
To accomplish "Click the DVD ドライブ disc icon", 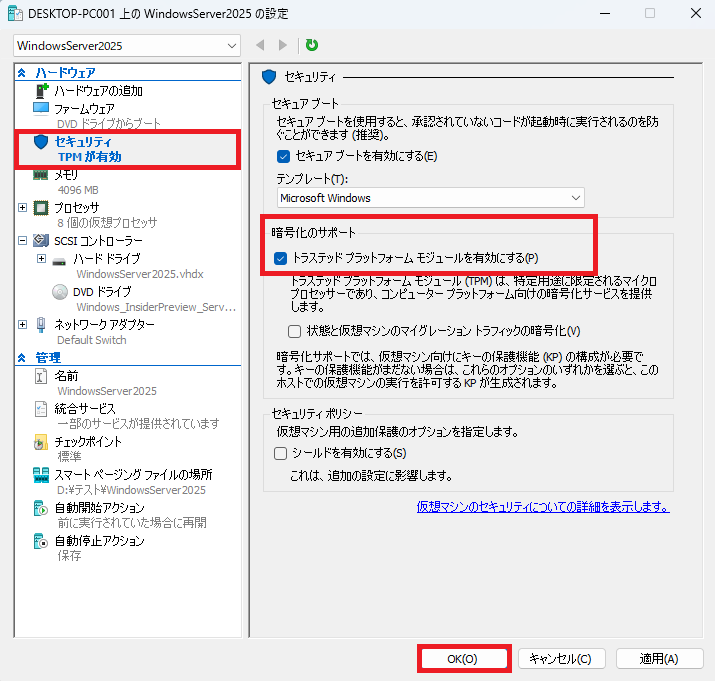I will (60, 292).
